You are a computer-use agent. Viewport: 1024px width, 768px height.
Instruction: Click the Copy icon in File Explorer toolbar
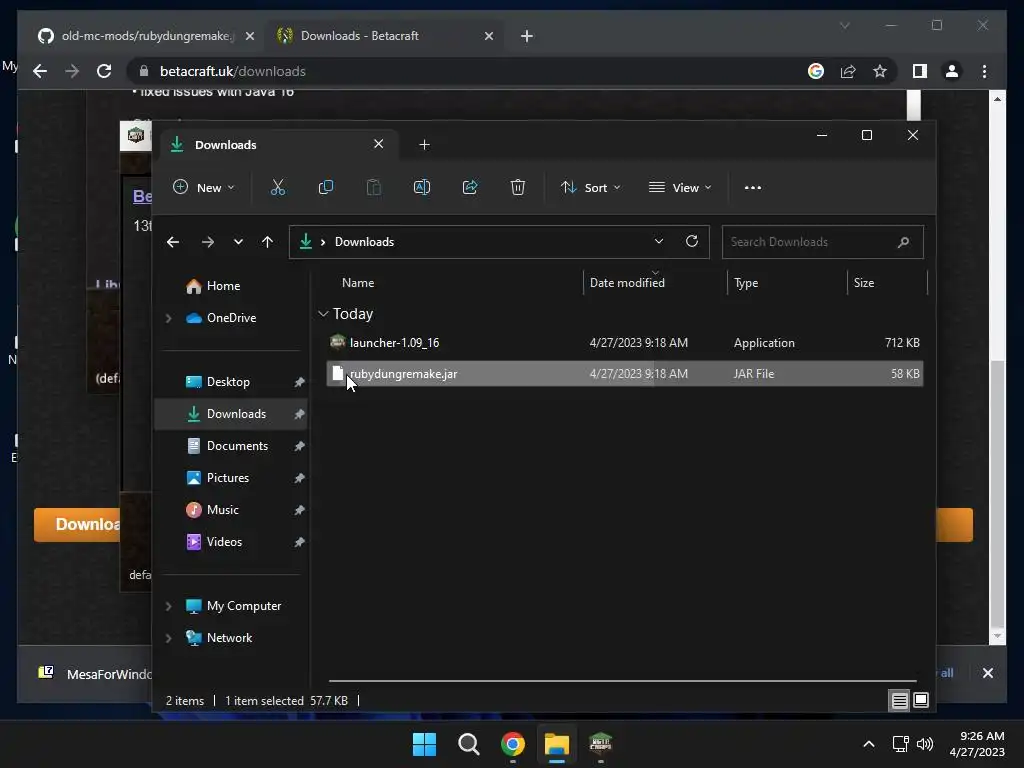point(325,187)
